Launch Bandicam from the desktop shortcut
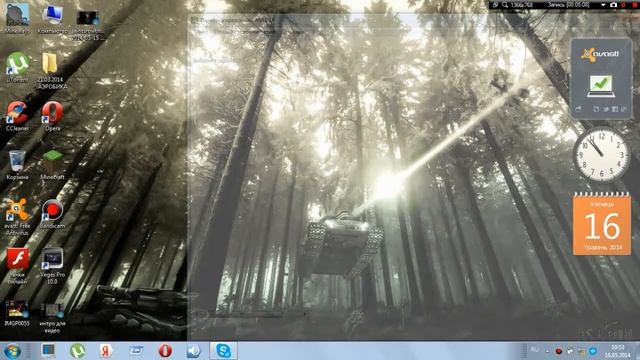Image resolution: width=640 pixels, height=360 pixels. pyautogui.click(x=53, y=213)
